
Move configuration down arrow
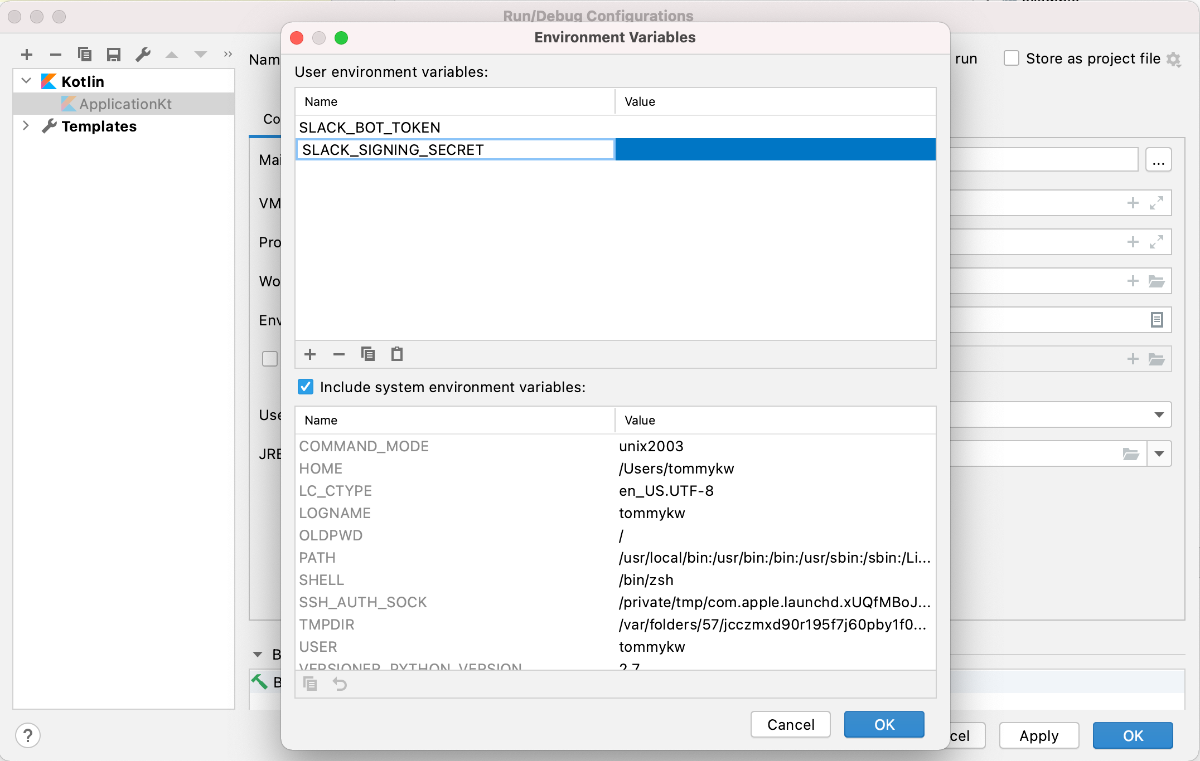[x=200, y=54]
